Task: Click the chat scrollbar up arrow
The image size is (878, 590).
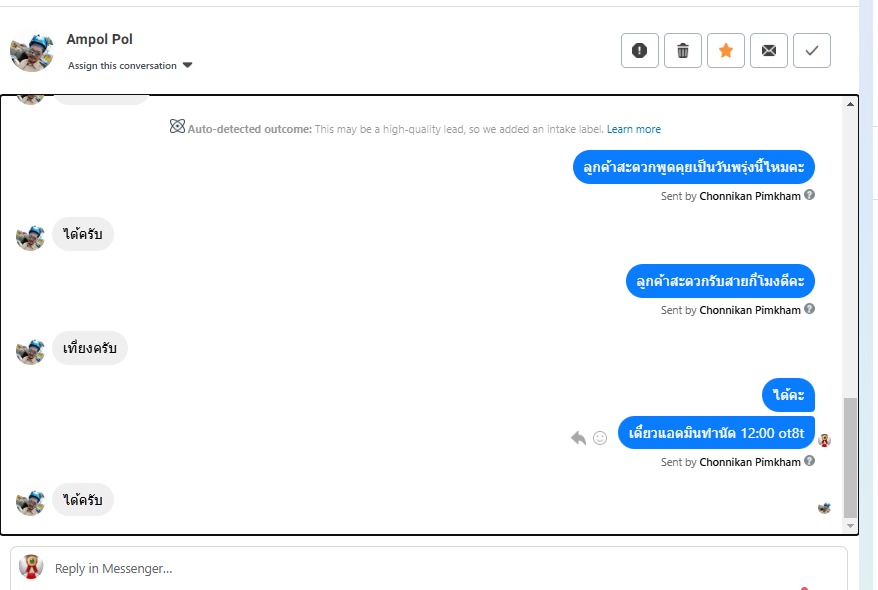Action: [851, 103]
